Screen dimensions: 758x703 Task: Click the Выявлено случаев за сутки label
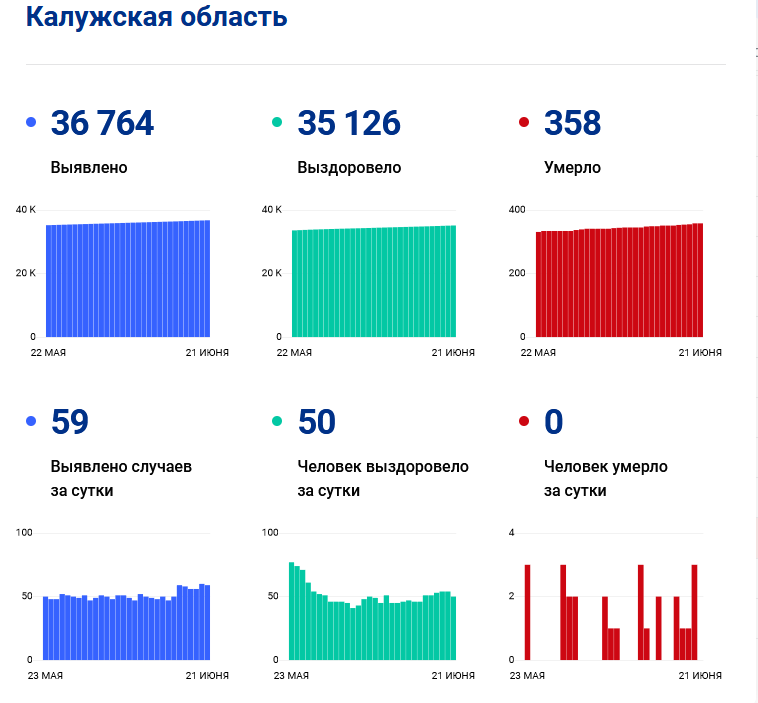click(x=121, y=479)
